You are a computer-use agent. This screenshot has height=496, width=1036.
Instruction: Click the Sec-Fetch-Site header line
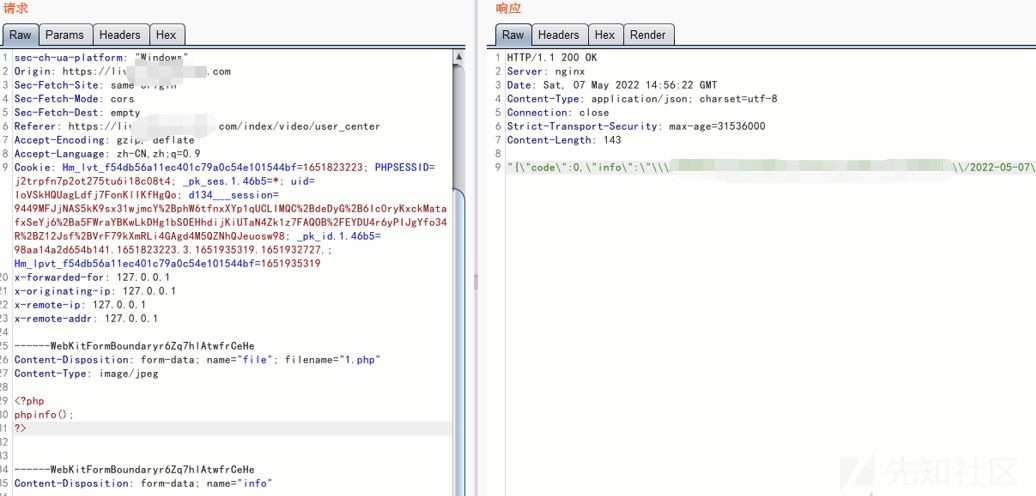pos(95,85)
